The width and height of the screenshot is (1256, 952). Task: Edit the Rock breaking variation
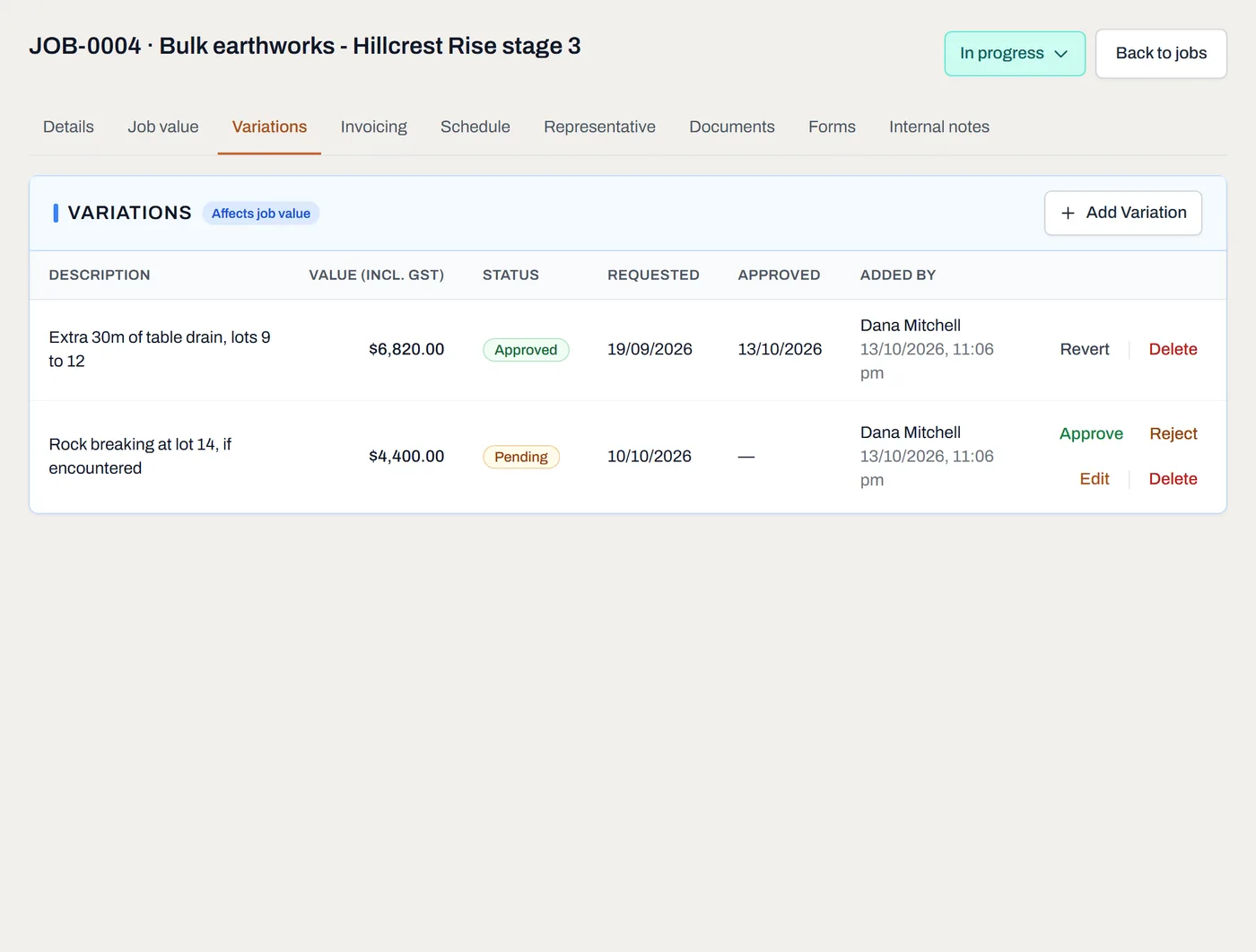tap(1095, 479)
